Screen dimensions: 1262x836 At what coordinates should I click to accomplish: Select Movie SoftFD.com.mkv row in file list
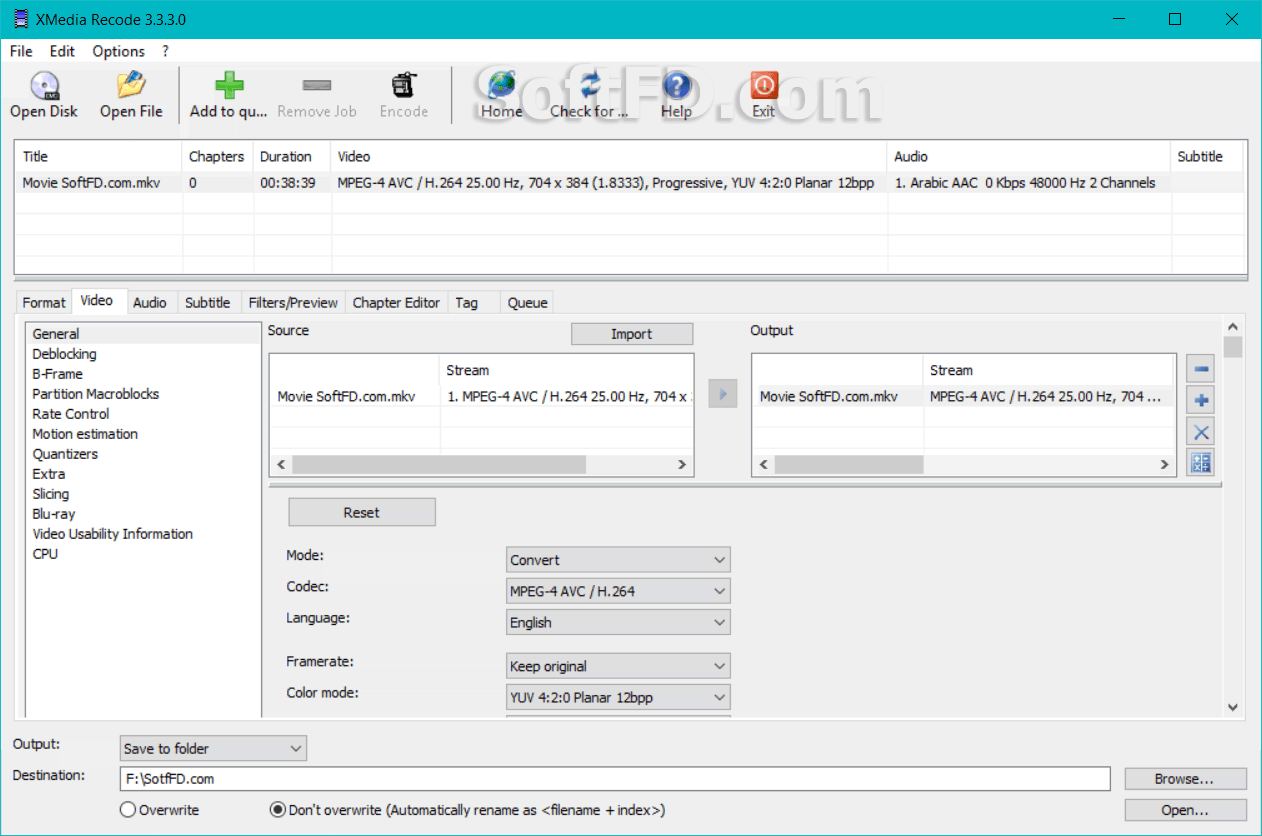pos(630,183)
